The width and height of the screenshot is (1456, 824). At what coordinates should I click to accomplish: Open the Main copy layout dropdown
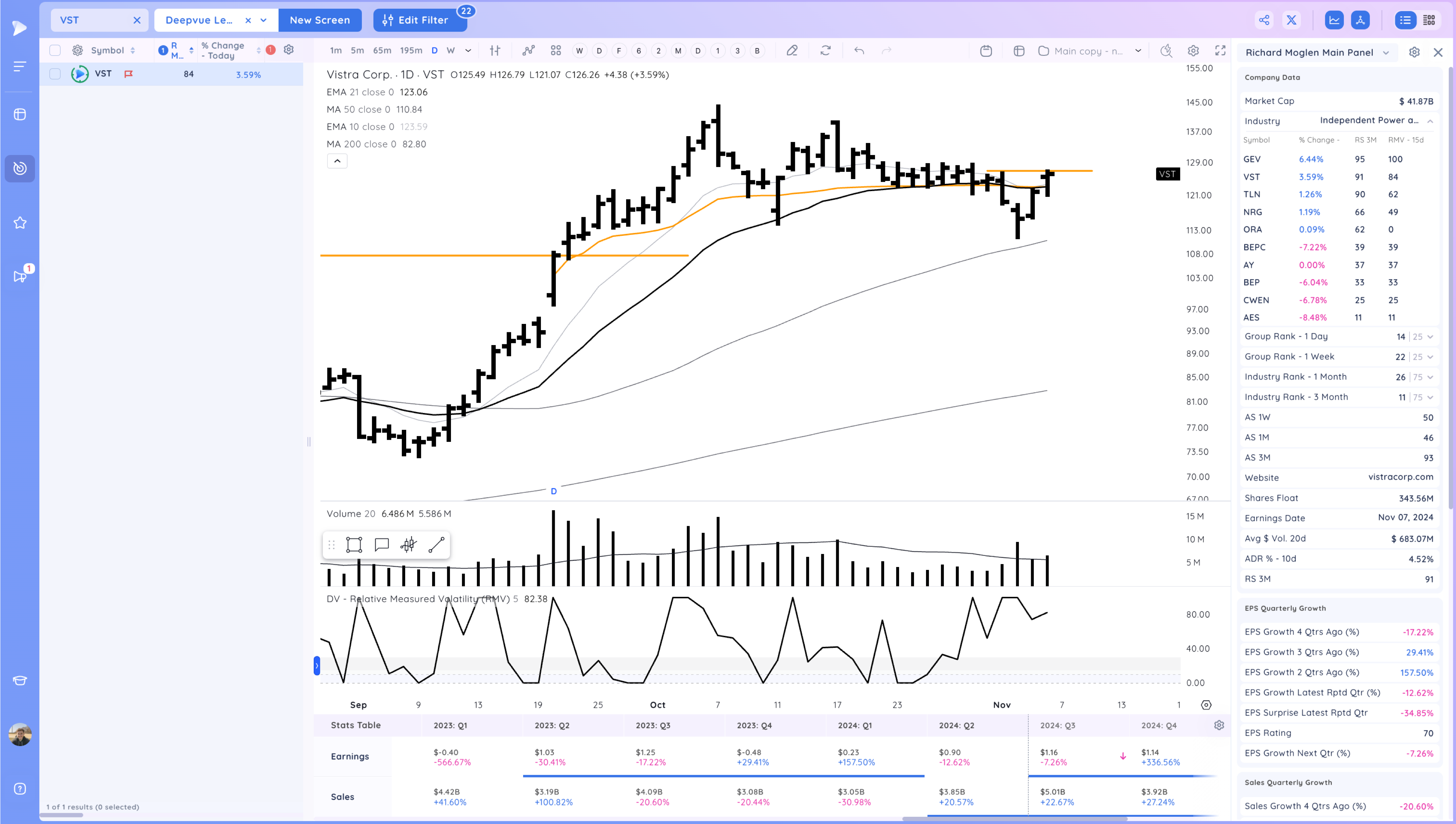coord(1138,51)
